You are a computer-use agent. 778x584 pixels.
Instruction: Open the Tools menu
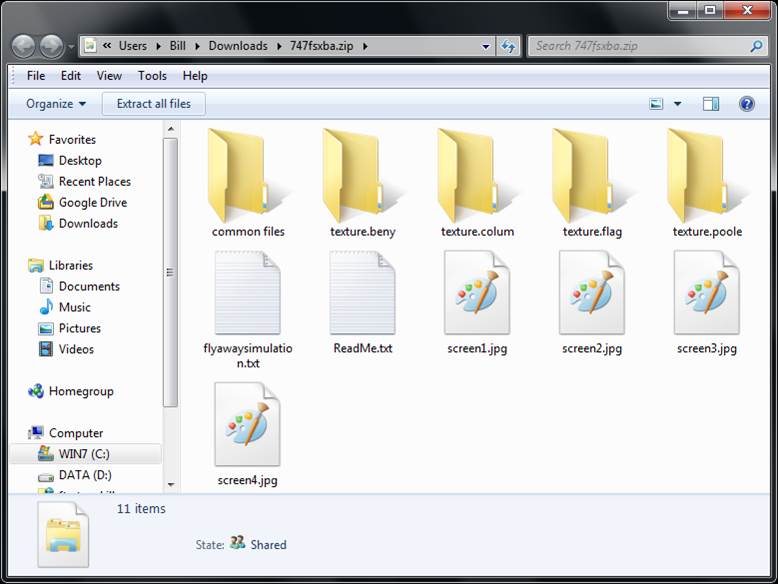pyautogui.click(x=152, y=75)
